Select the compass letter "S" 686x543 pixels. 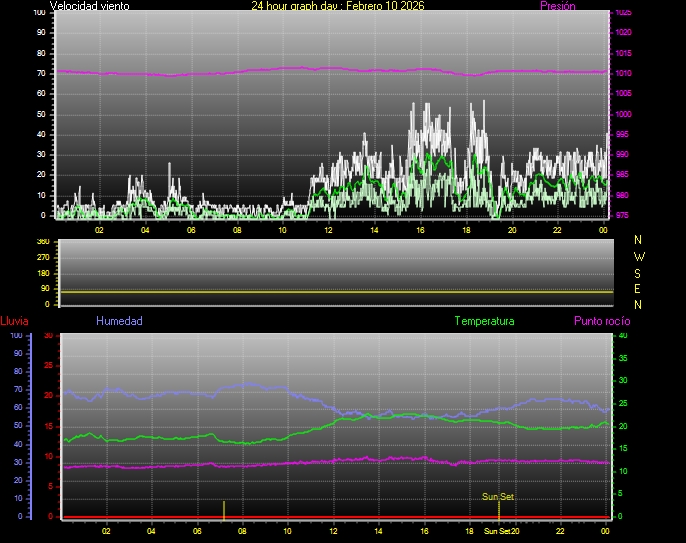(639, 272)
